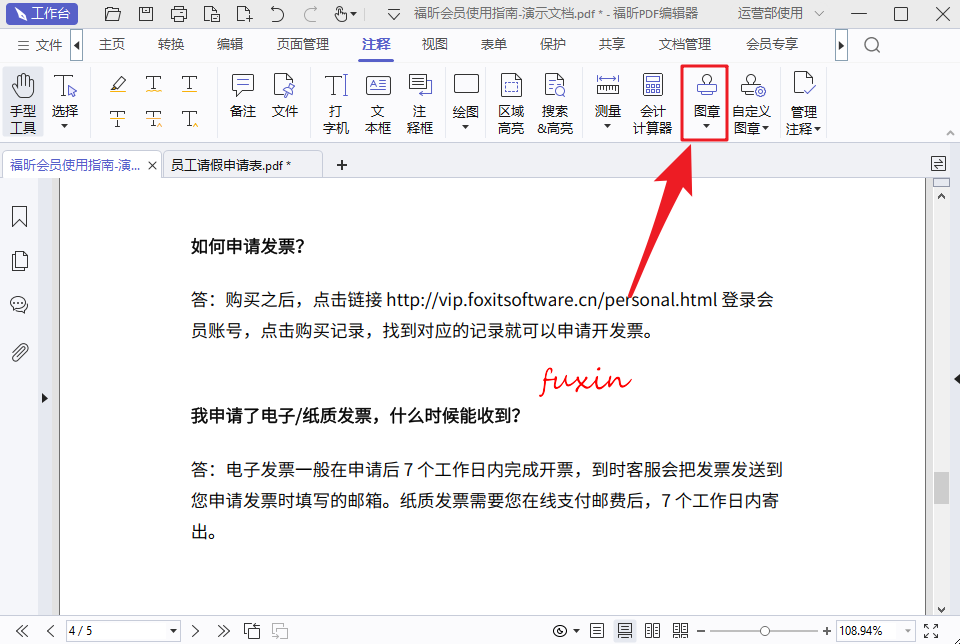Open the 会计计算器 calculator tool
Viewport: 960px width, 644px height.
[652, 103]
